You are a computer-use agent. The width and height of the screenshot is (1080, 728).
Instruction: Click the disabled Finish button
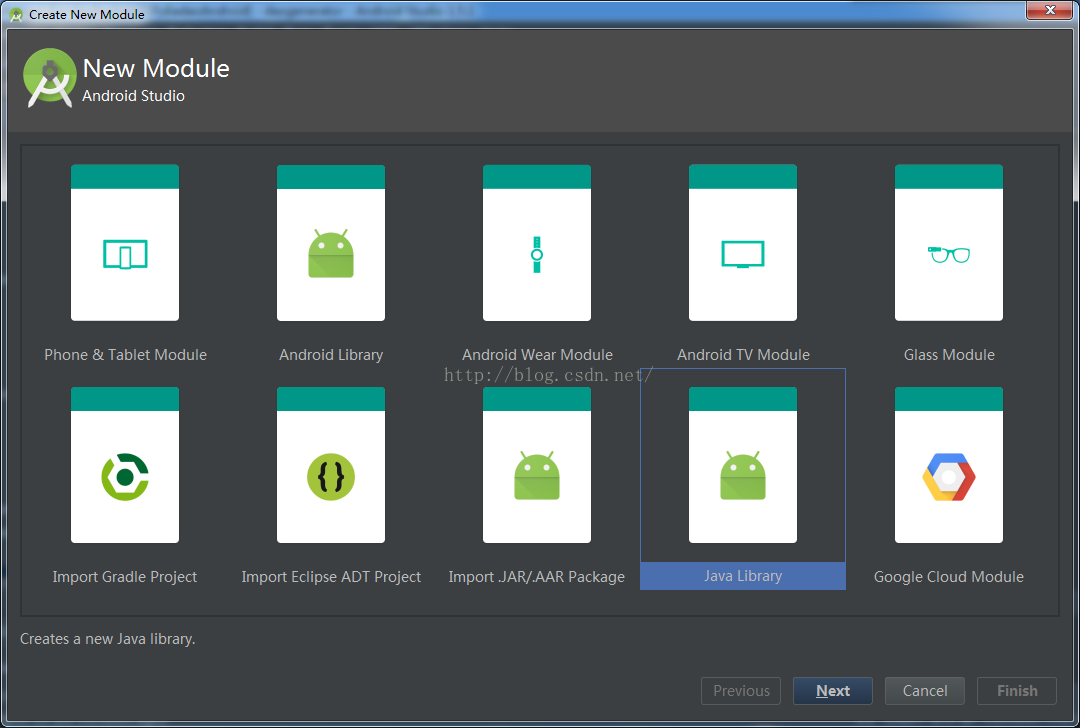click(x=1017, y=691)
